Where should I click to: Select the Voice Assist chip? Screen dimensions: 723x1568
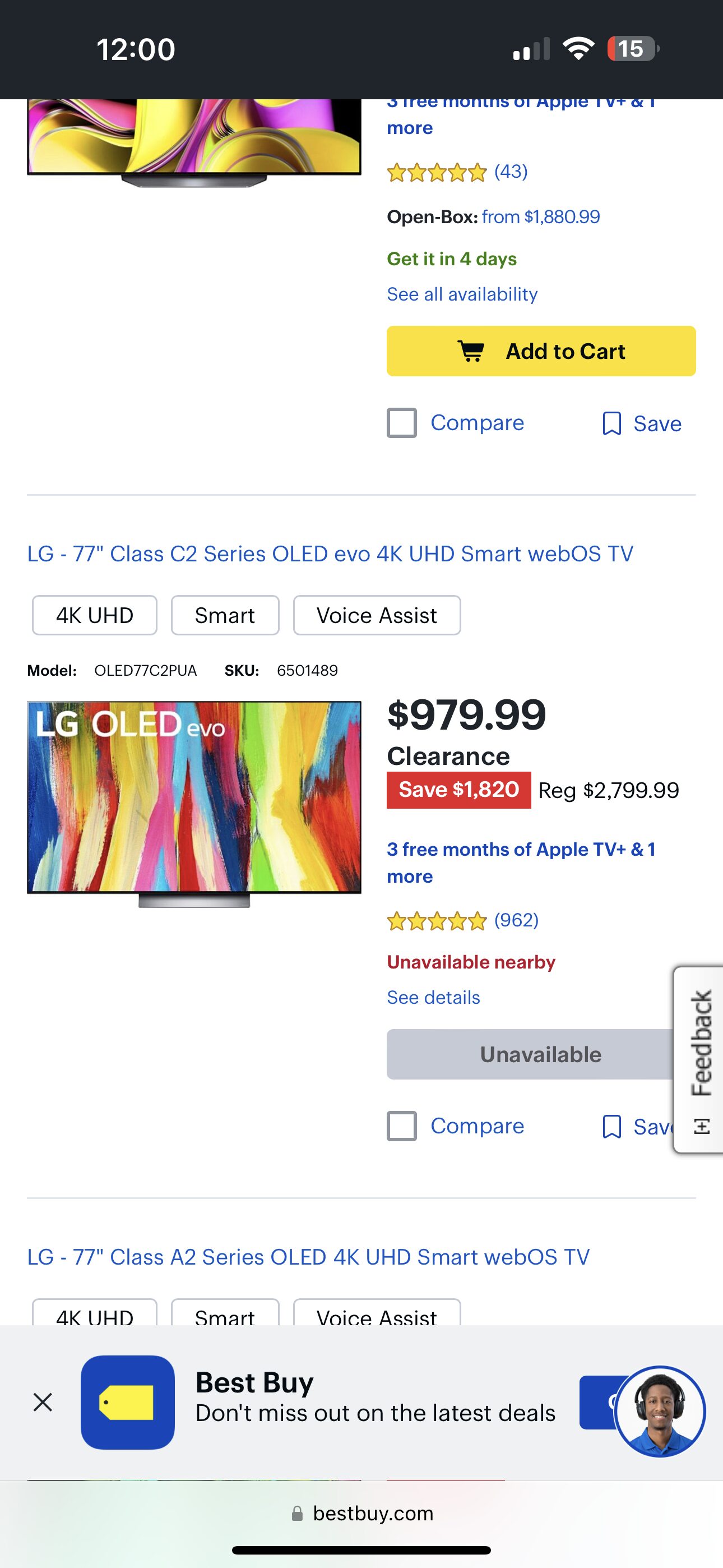click(x=376, y=615)
